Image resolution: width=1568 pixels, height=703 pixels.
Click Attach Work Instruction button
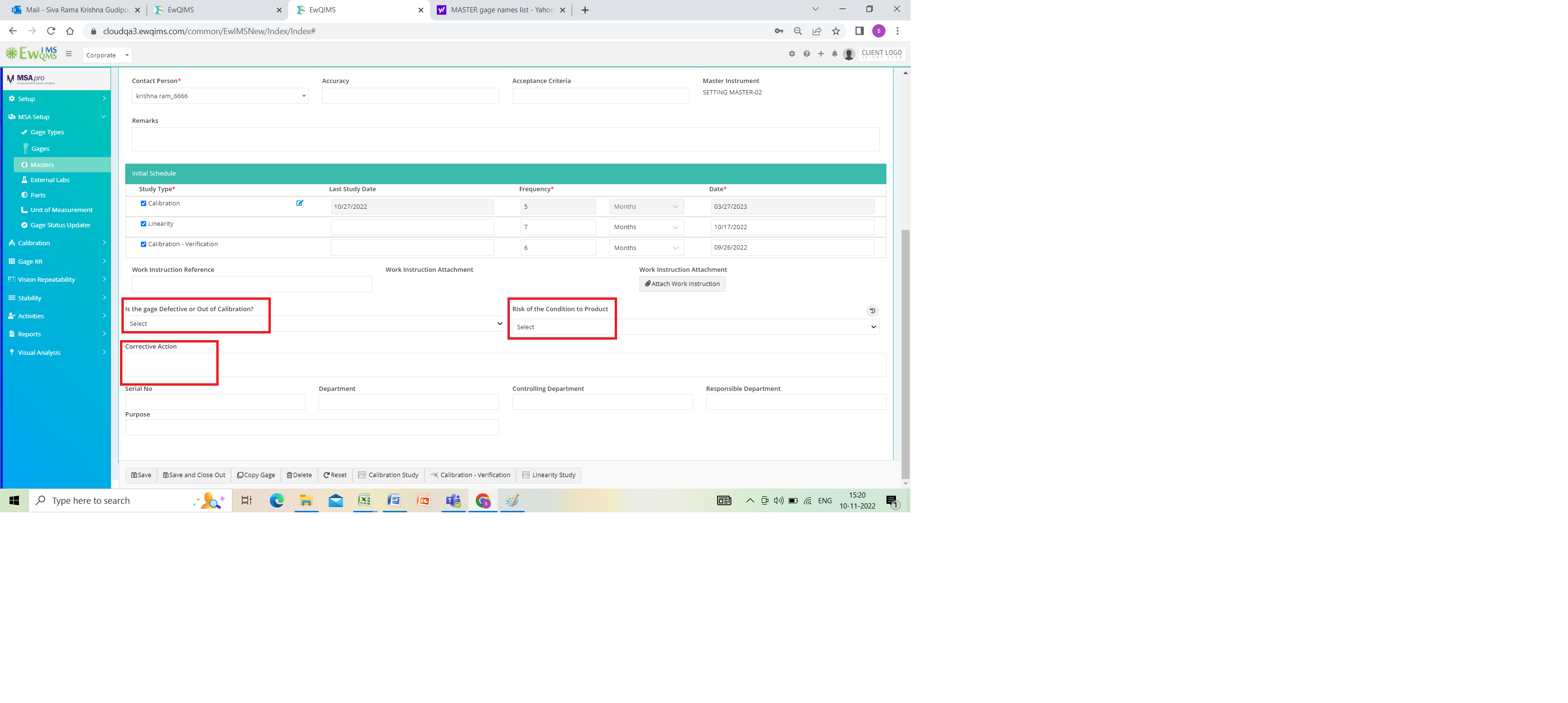click(x=683, y=284)
